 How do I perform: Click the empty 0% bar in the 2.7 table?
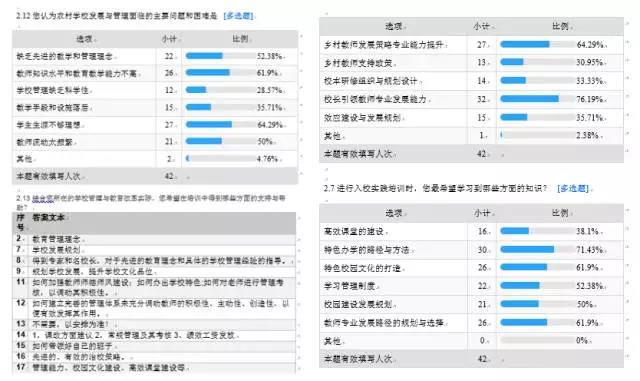point(538,340)
